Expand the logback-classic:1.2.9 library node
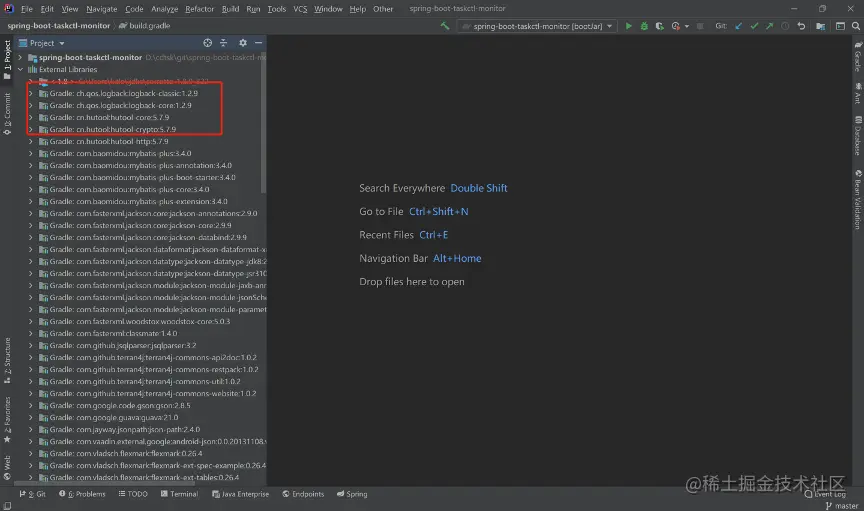Screen dimensions: 864x512 tap(31, 94)
